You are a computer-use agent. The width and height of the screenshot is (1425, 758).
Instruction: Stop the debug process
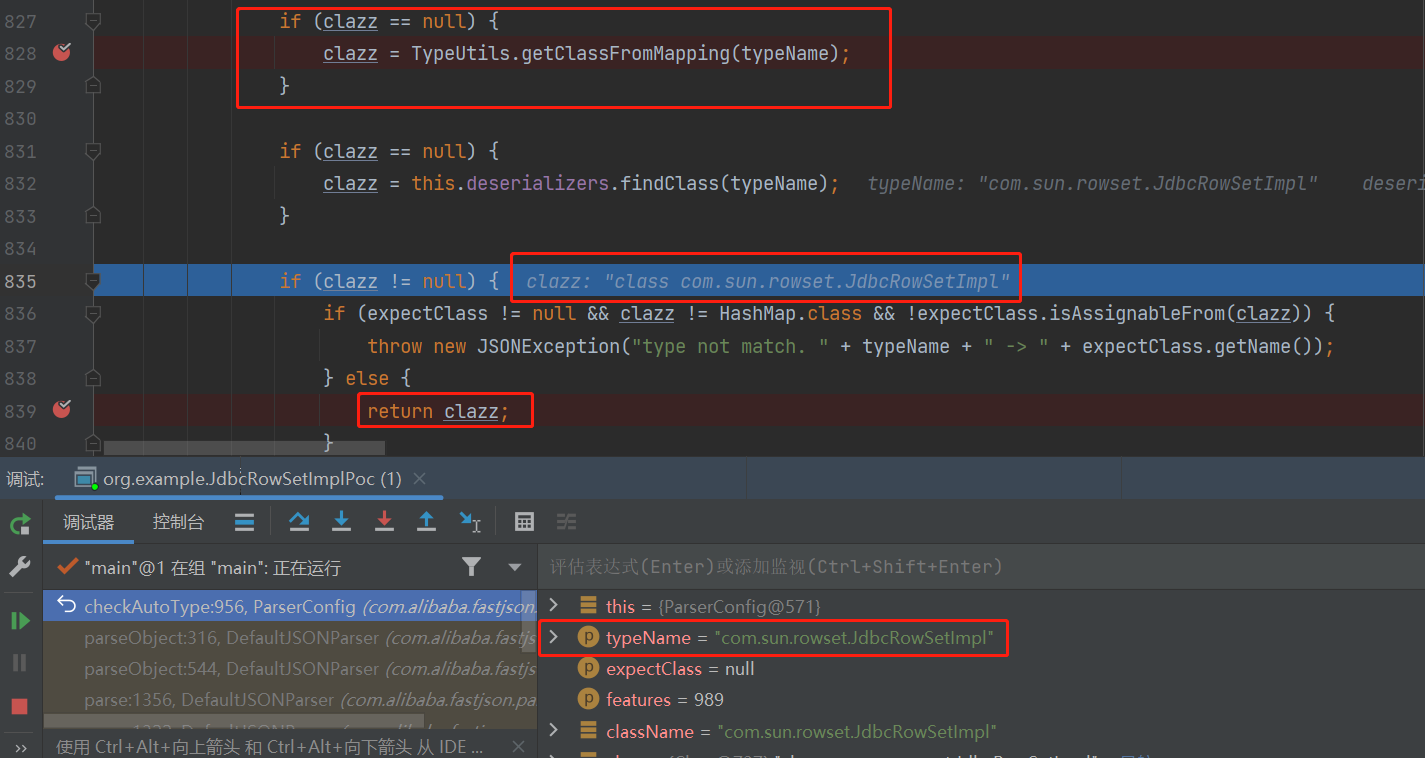coord(19,705)
